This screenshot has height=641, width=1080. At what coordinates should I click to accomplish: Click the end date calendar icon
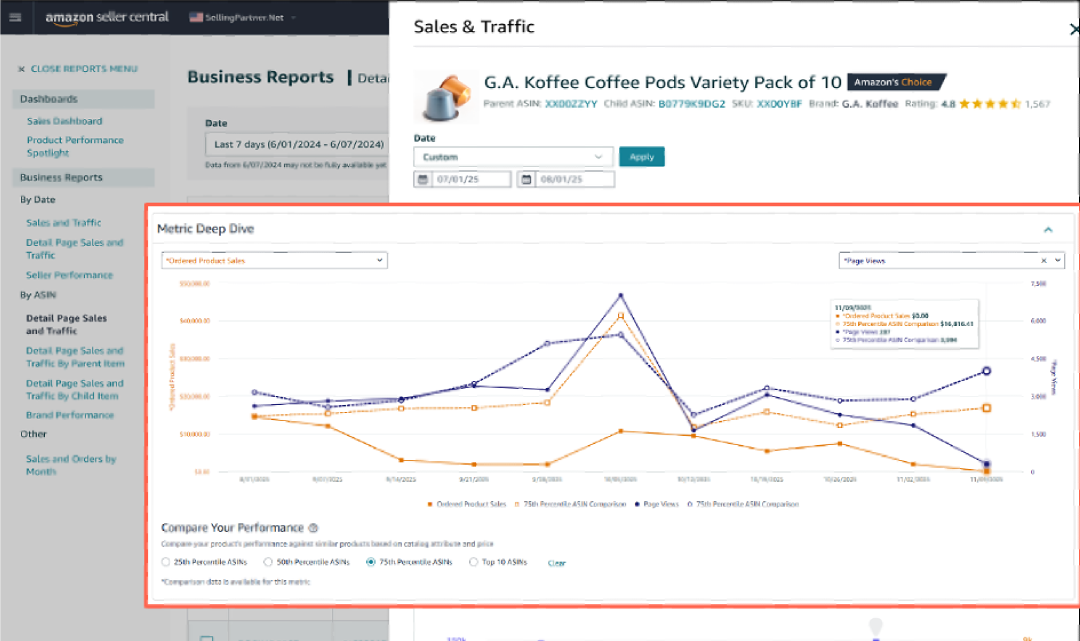pyautogui.click(x=527, y=180)
